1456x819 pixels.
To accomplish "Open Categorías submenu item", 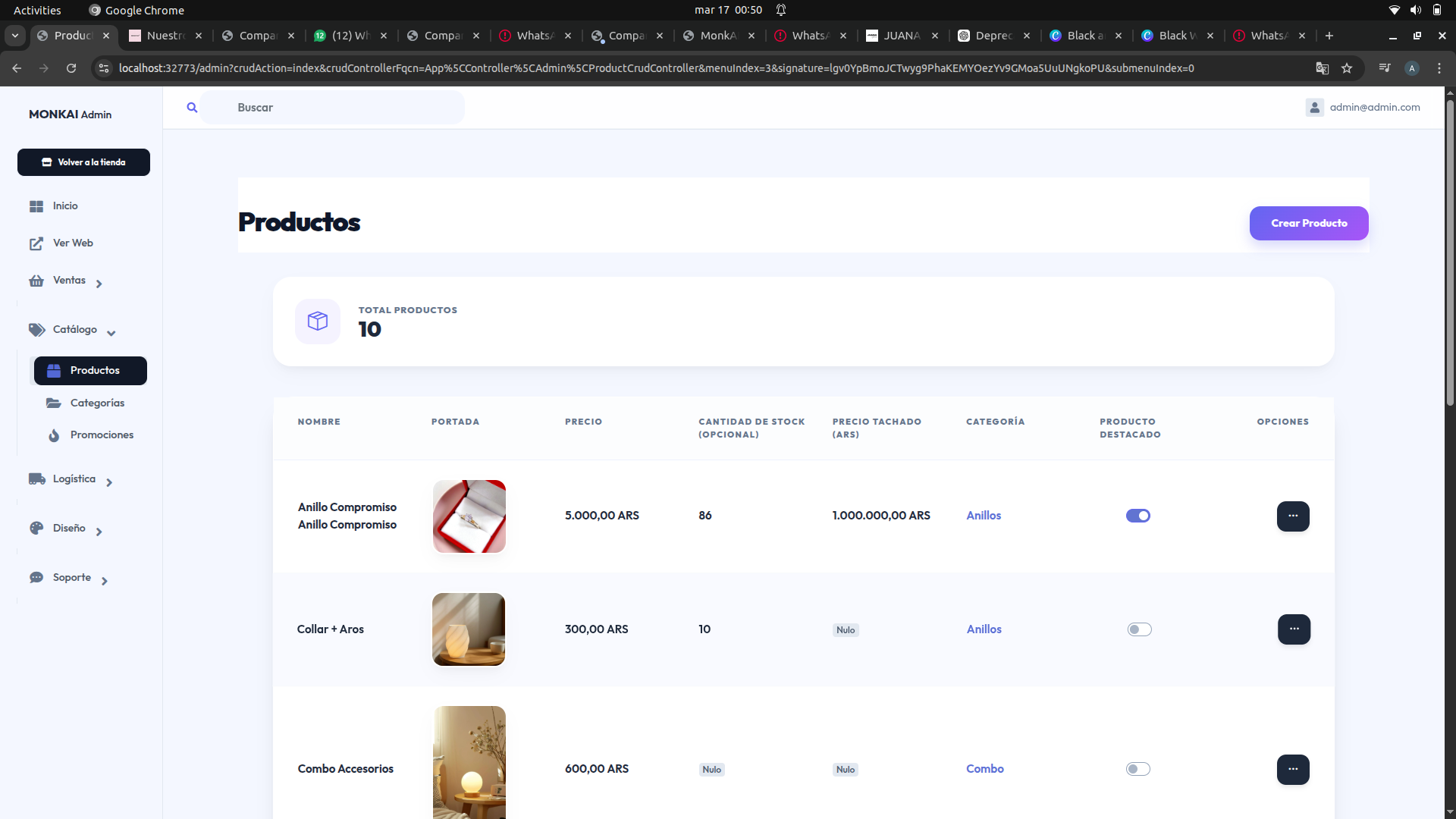I will (x=97, y=403).
